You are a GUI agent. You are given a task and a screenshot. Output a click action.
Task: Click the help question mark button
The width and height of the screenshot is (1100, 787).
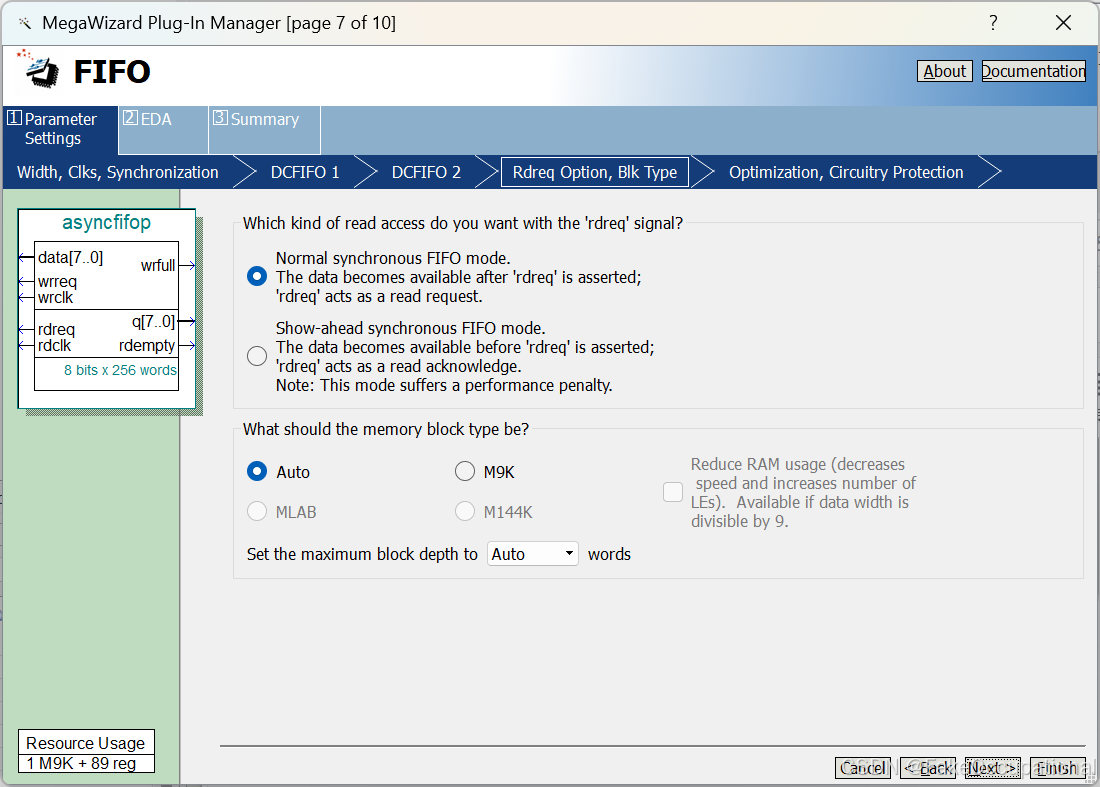point(993,22)
